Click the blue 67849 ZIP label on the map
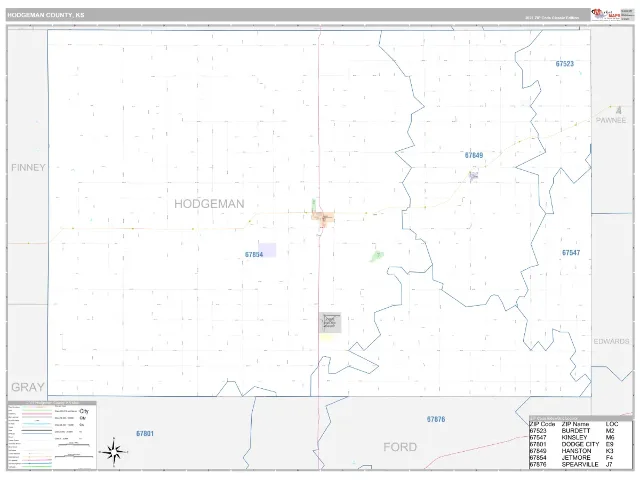Viewport: 640px width, 480px height. (474, 155)
